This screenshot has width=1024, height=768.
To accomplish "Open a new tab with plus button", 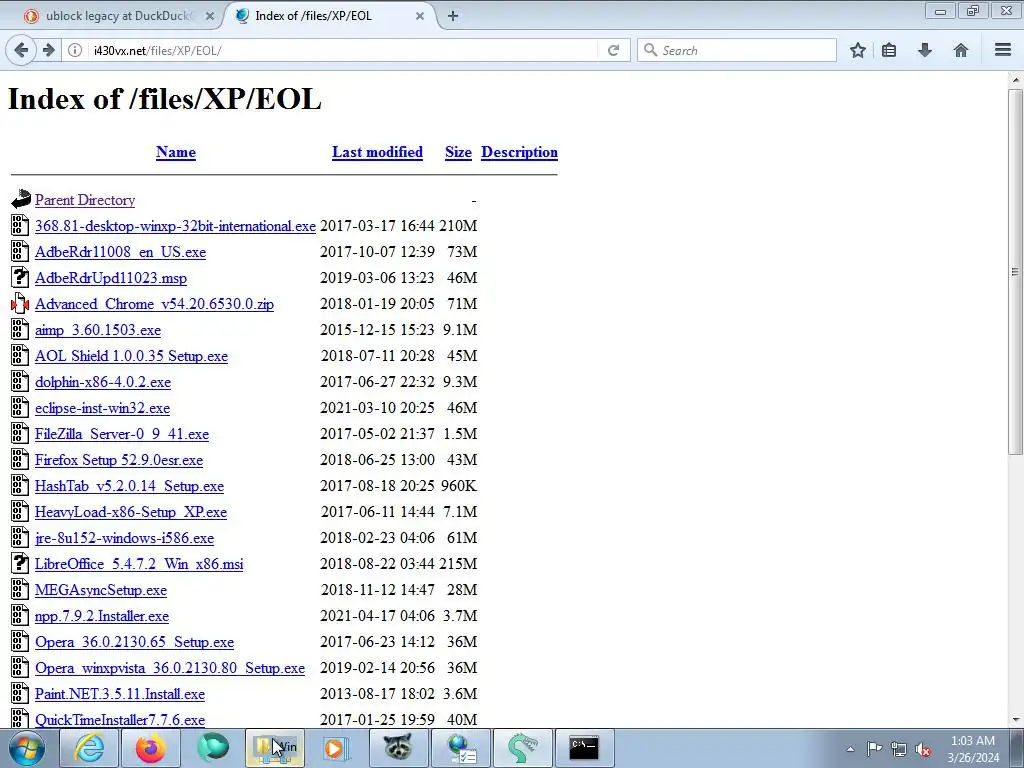I will 453,16.
